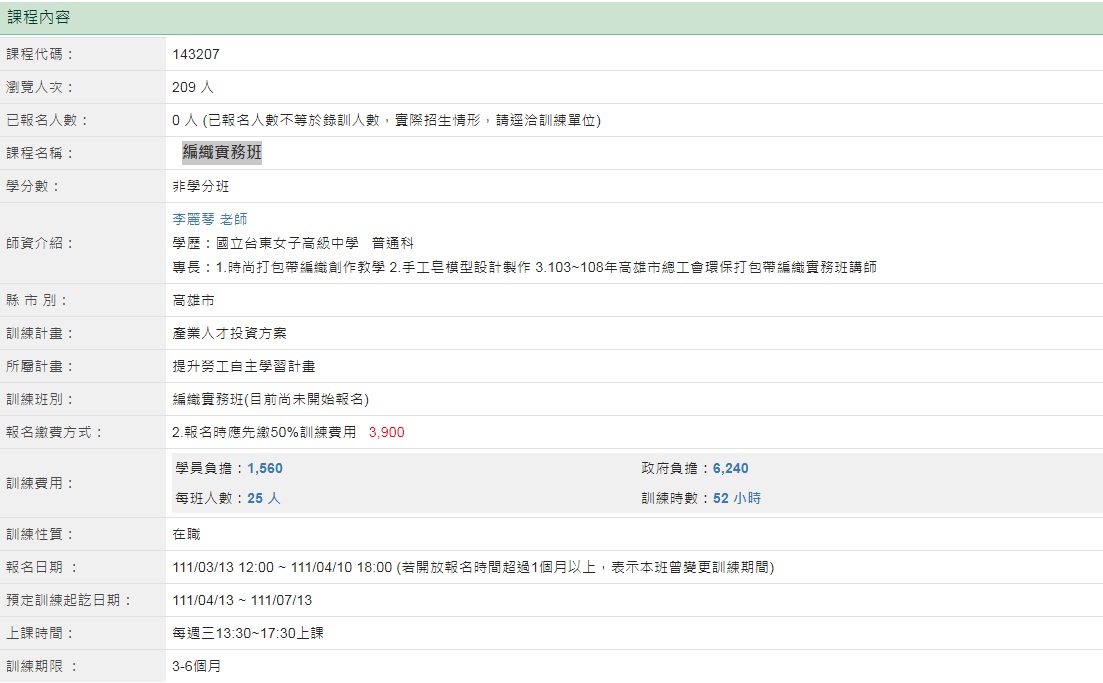Click the class time 每週三13:30~17:30上課
1103x683 pixels.
248,633
